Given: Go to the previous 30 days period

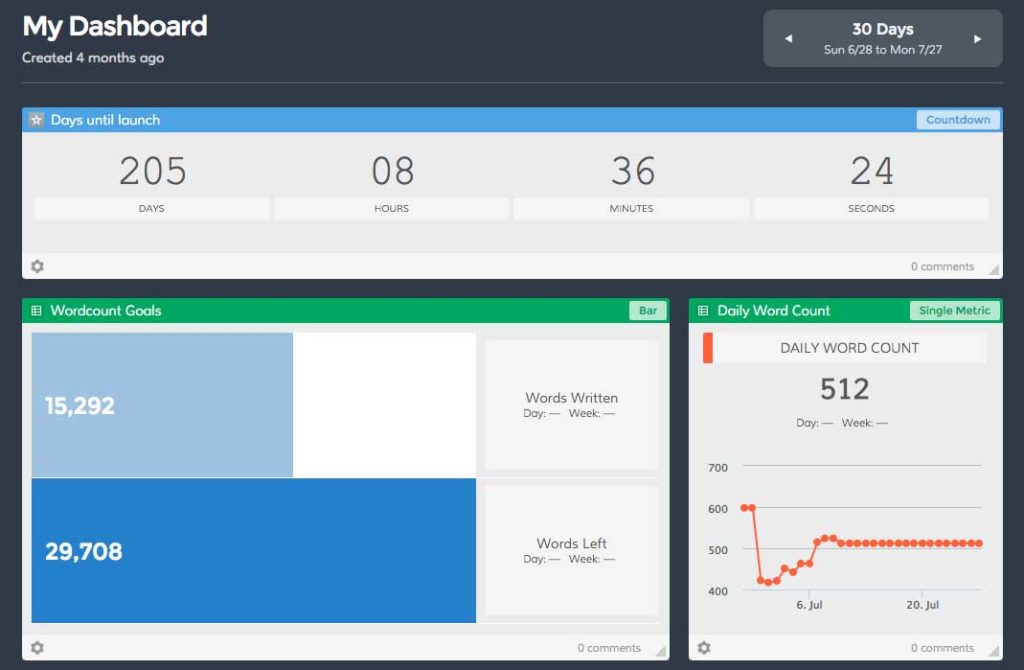Looking at the screenshot, I should pos(788,39).
